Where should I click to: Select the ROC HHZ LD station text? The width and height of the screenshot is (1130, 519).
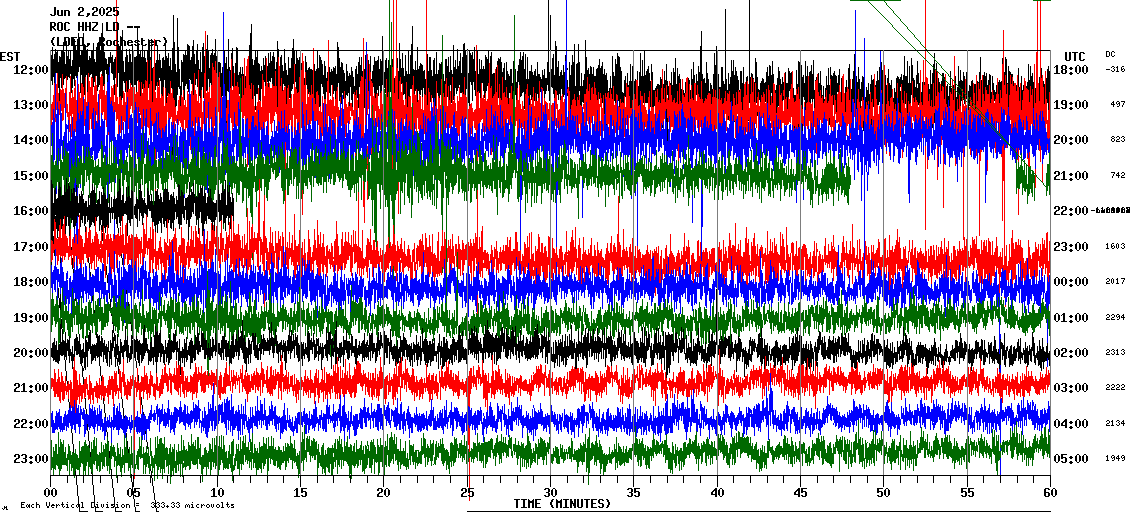tap(95, 27)
